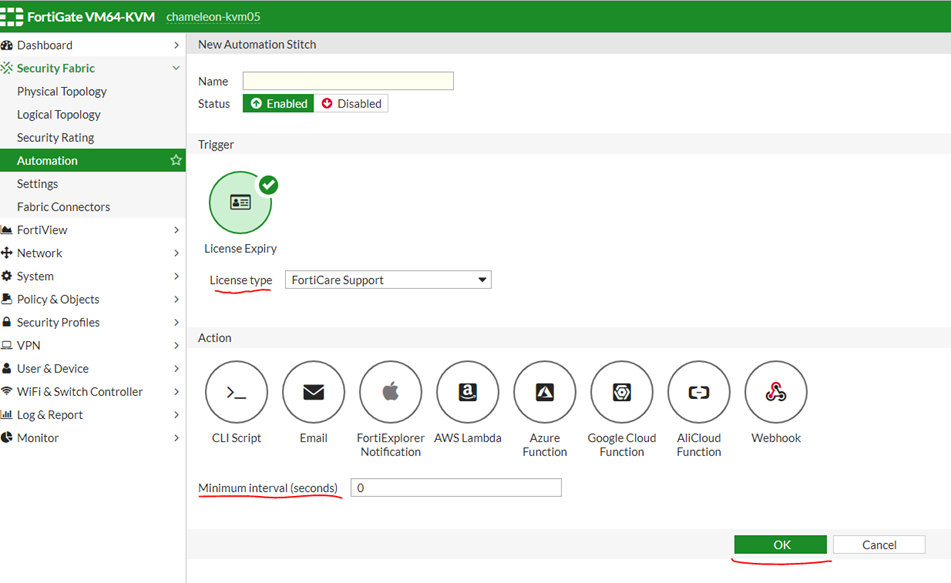This screenshot has width=951, height=583.
Task: Click the FortiGate logo icon
Action: (x=12, y=17)
